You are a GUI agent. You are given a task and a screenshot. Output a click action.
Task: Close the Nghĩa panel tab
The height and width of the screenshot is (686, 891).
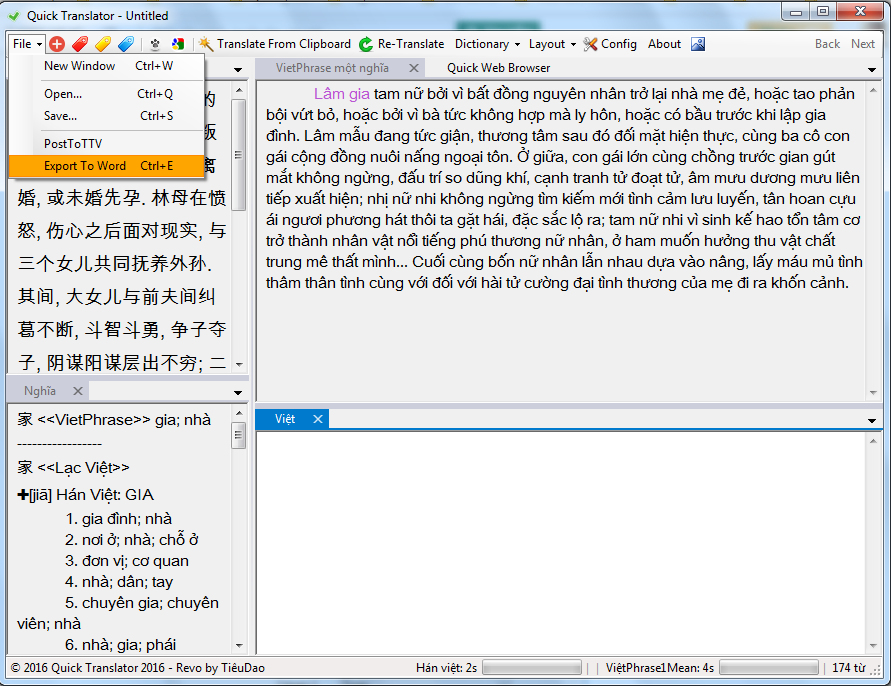76,391
